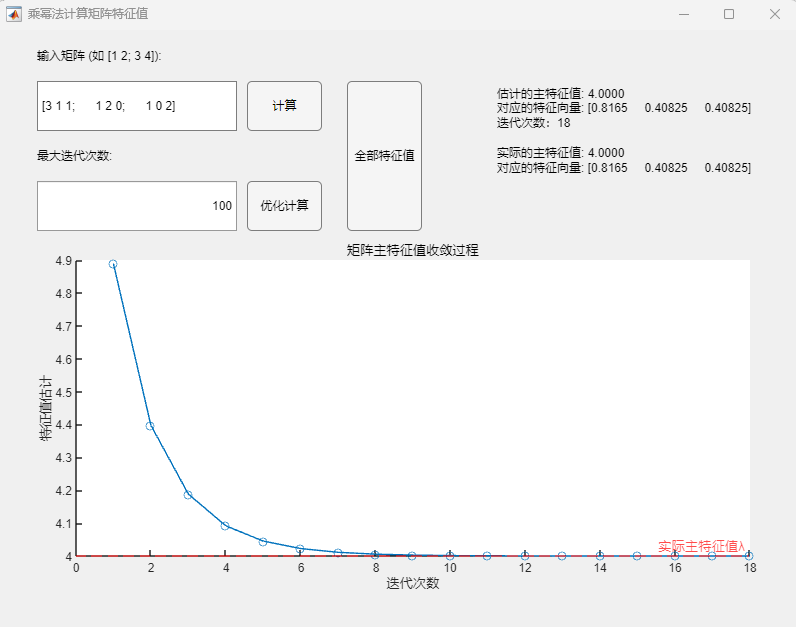Image resolution: width=796 pixels, height=627 pixels.
Task: Click the data marker at iteration 1
Action: point(113,264)
